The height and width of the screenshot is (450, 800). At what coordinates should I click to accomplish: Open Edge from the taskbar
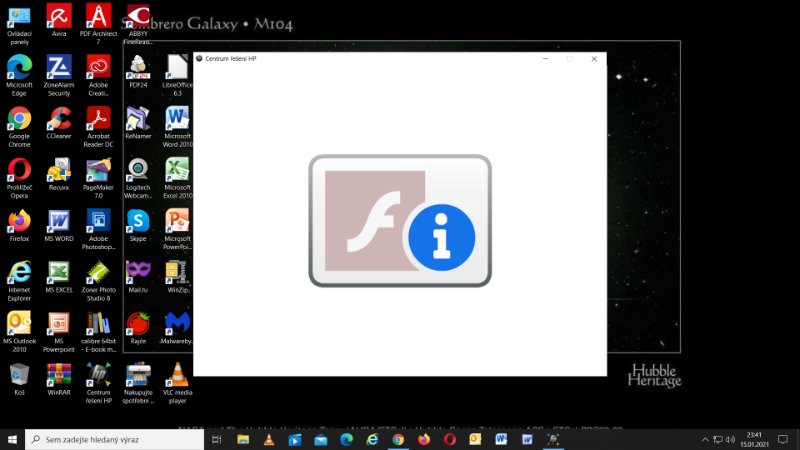click(346, 439)
